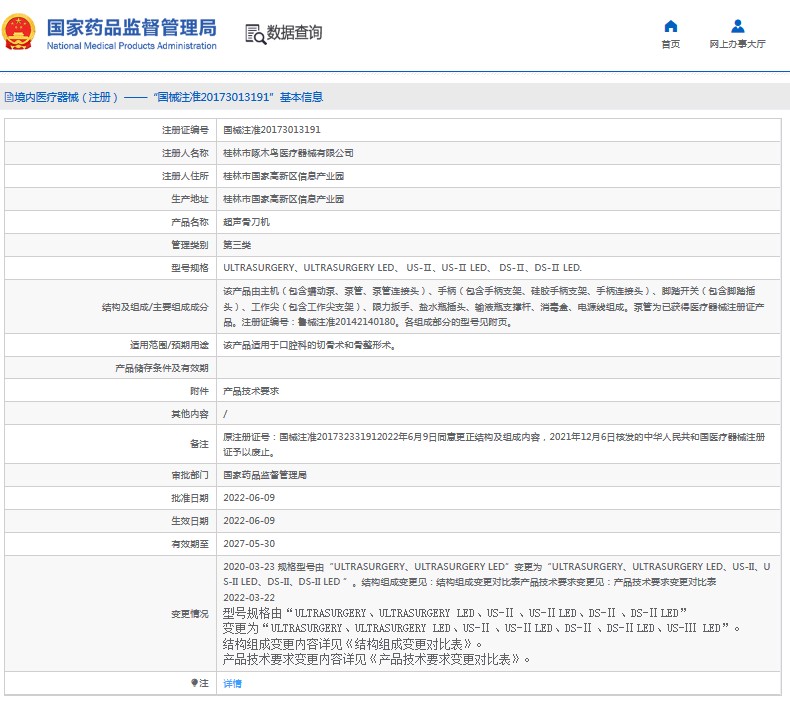This screenshot has height=703, width=790.
Task: Click National Medical Products Administration subtitle
Action: tap(131, 46)
